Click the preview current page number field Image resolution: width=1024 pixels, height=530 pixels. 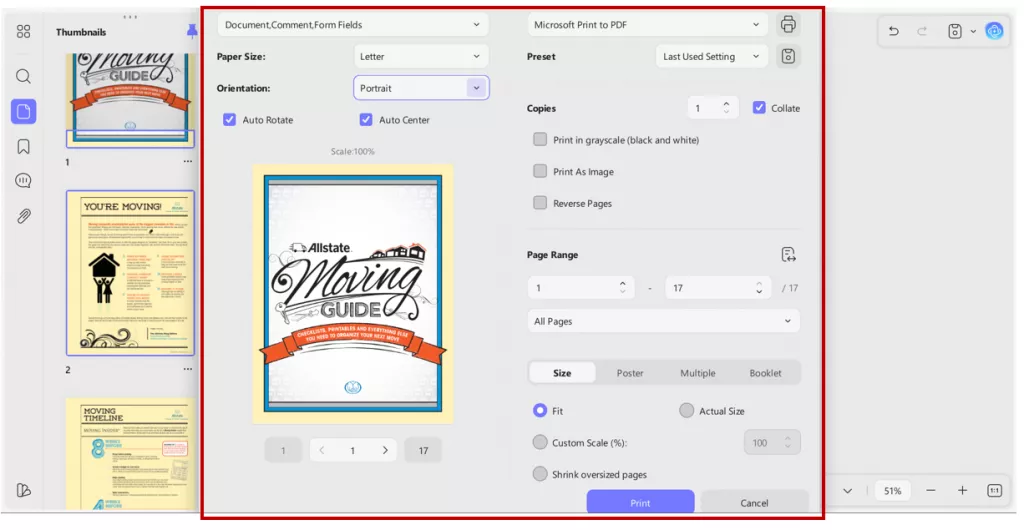[x=353, y=450]
